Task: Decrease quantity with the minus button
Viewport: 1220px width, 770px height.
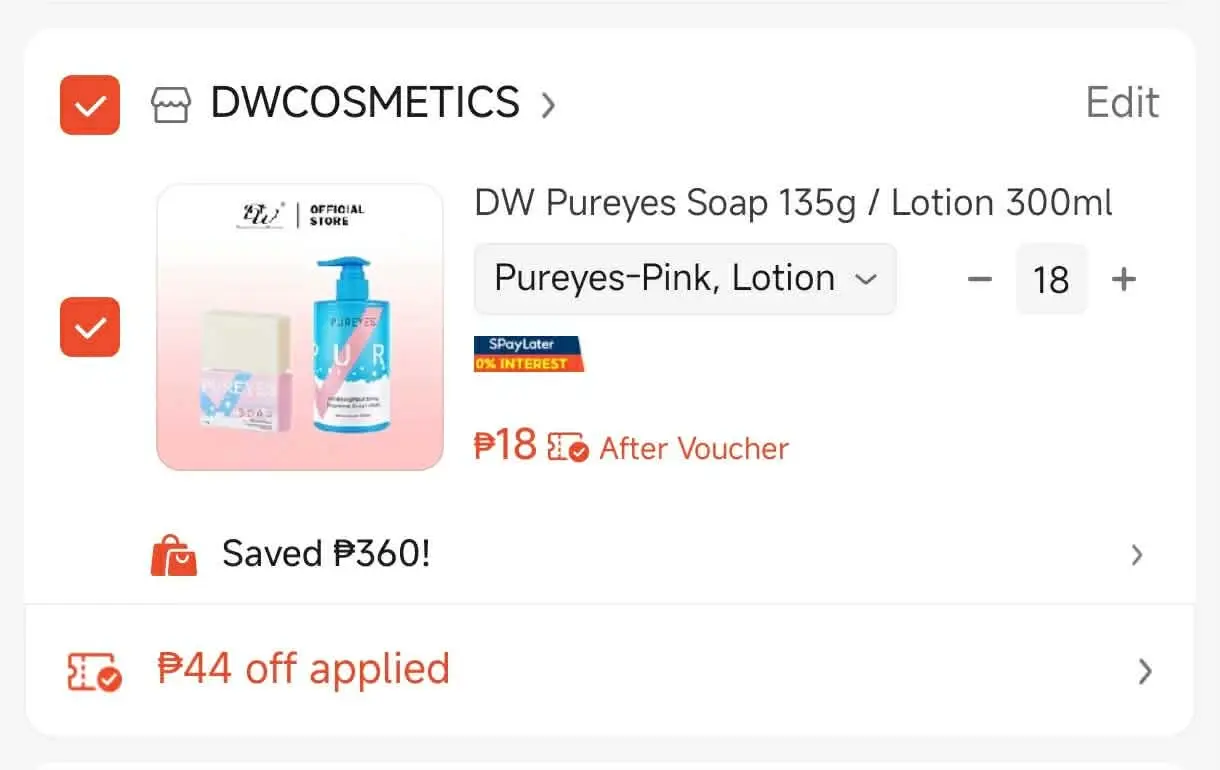Action: 979,279
